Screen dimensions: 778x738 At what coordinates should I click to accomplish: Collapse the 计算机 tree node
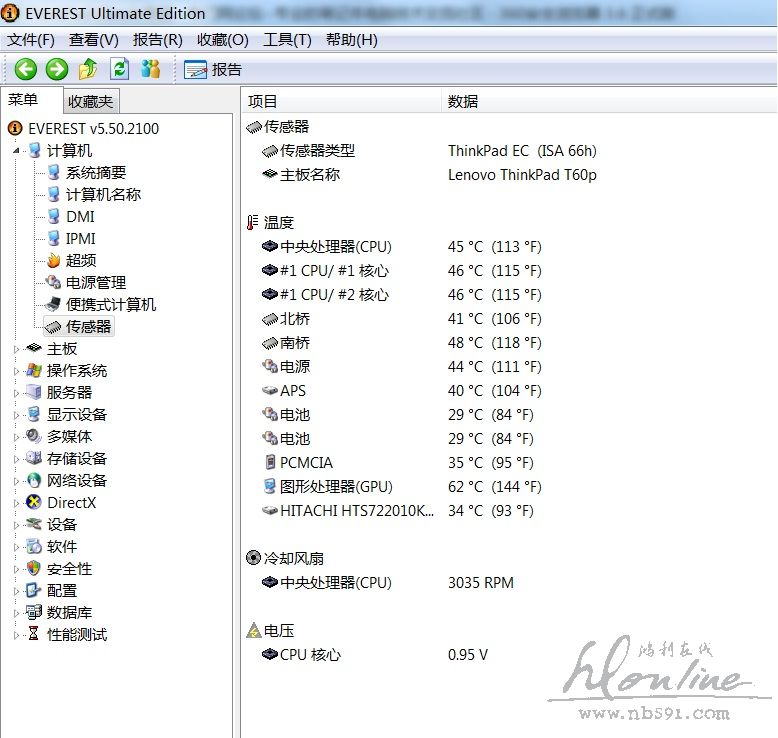point(16,151)
